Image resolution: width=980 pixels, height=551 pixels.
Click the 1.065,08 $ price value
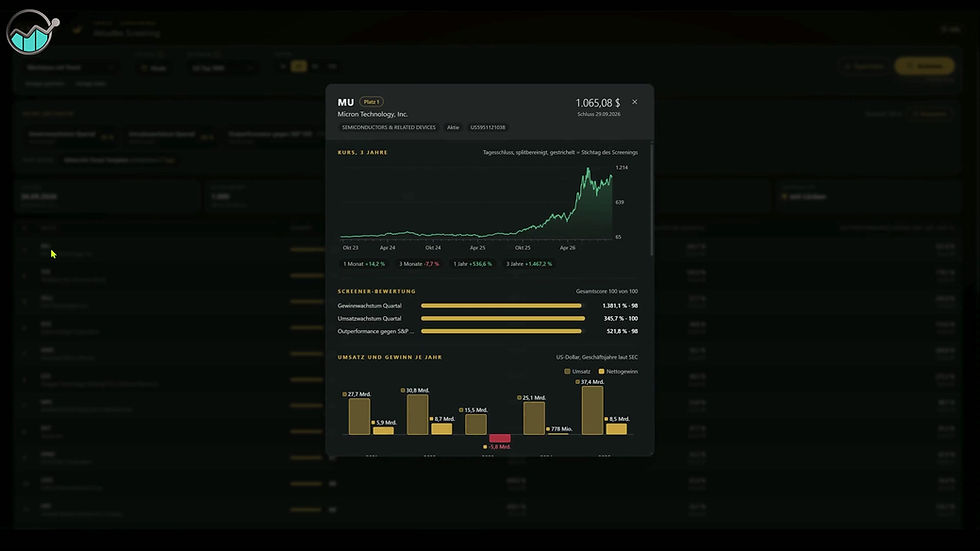(598, 102)
